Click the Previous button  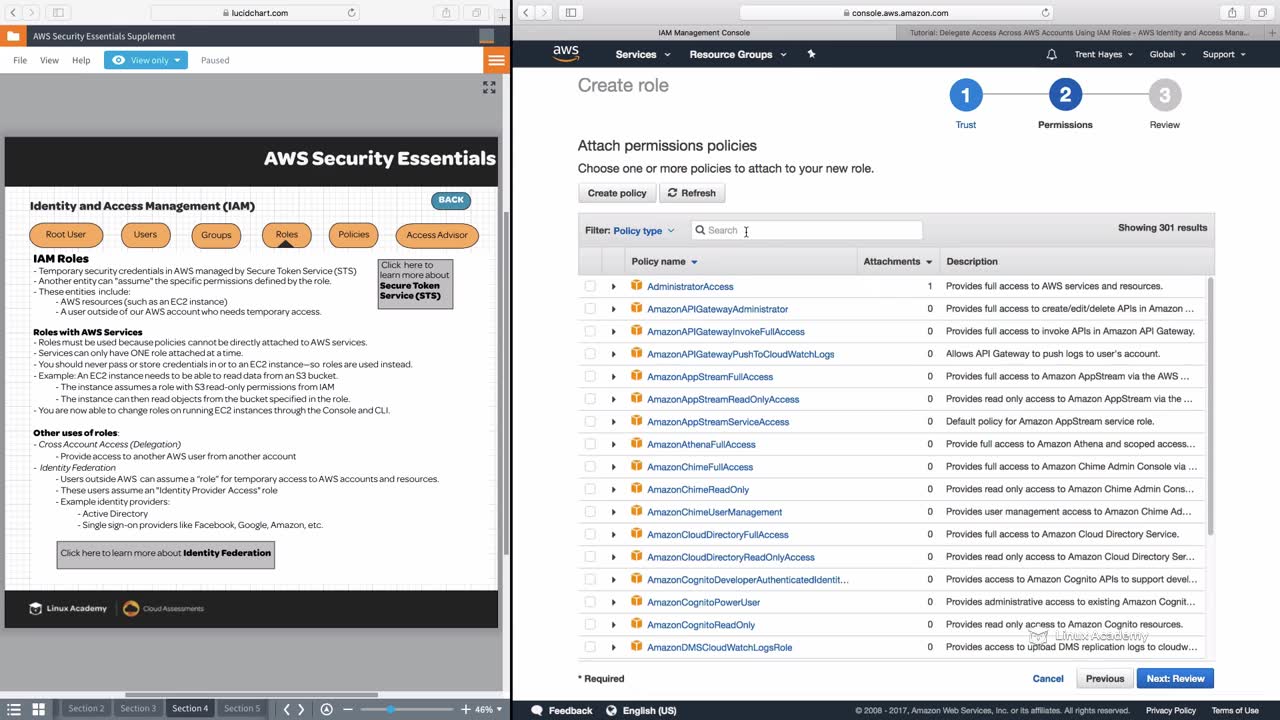[1105, 679]
